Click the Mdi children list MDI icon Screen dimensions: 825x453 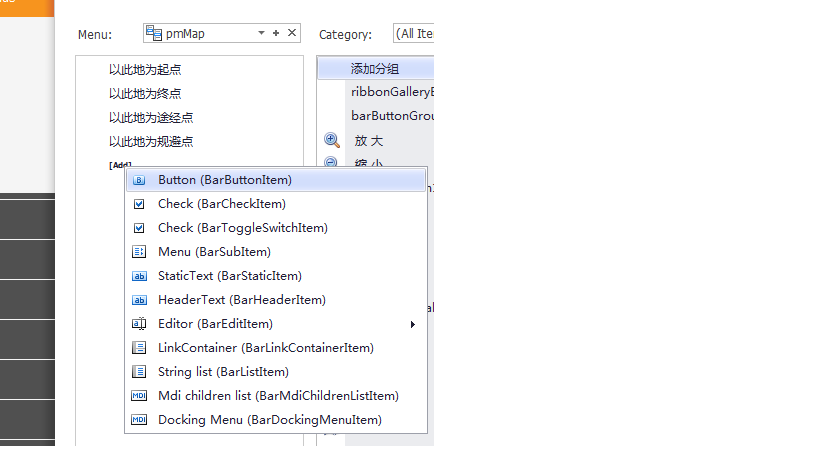point(139,396)
